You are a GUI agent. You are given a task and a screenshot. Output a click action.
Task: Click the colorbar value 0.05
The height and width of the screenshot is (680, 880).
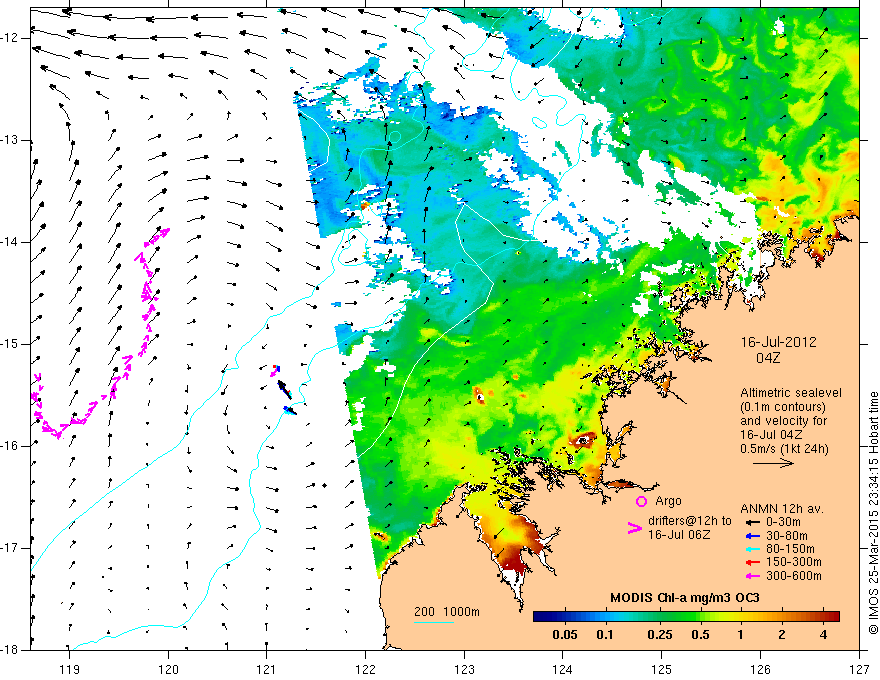(565, 635)
